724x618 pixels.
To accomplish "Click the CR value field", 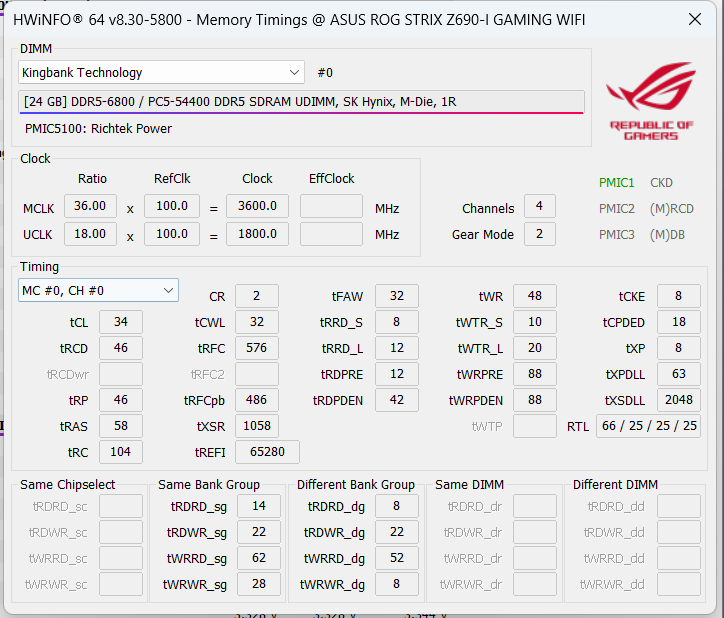I will pyautogui.click(x=257, y=296).
